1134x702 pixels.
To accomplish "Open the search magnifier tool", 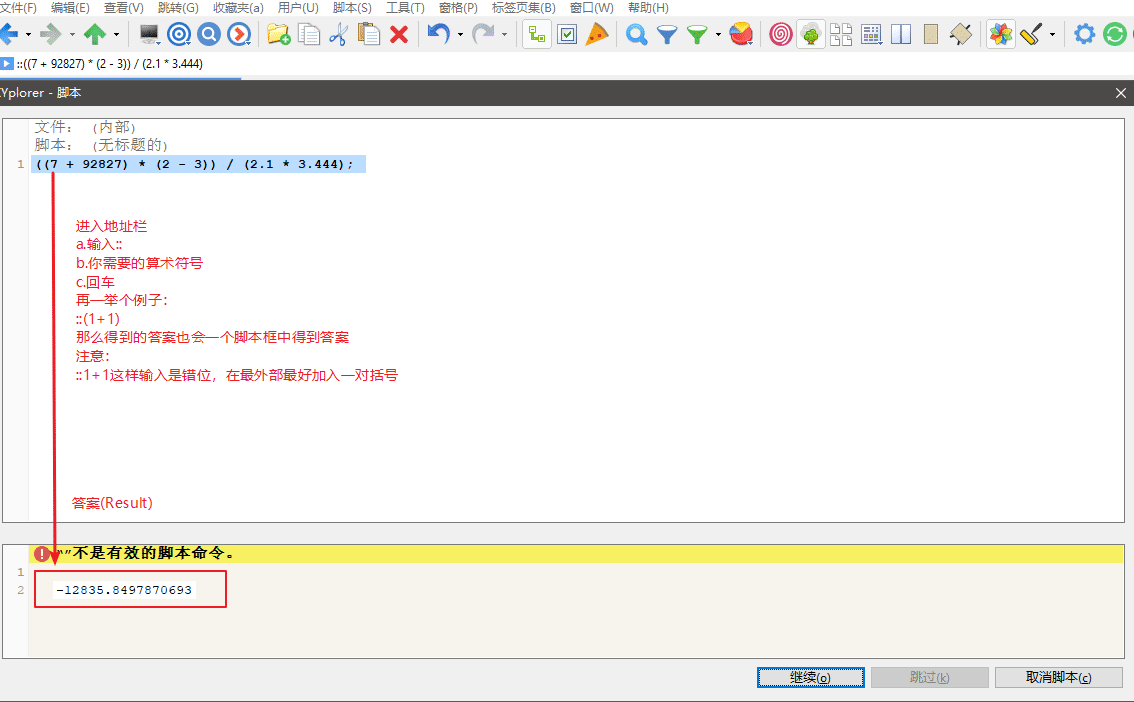I will tap(636, 34).
